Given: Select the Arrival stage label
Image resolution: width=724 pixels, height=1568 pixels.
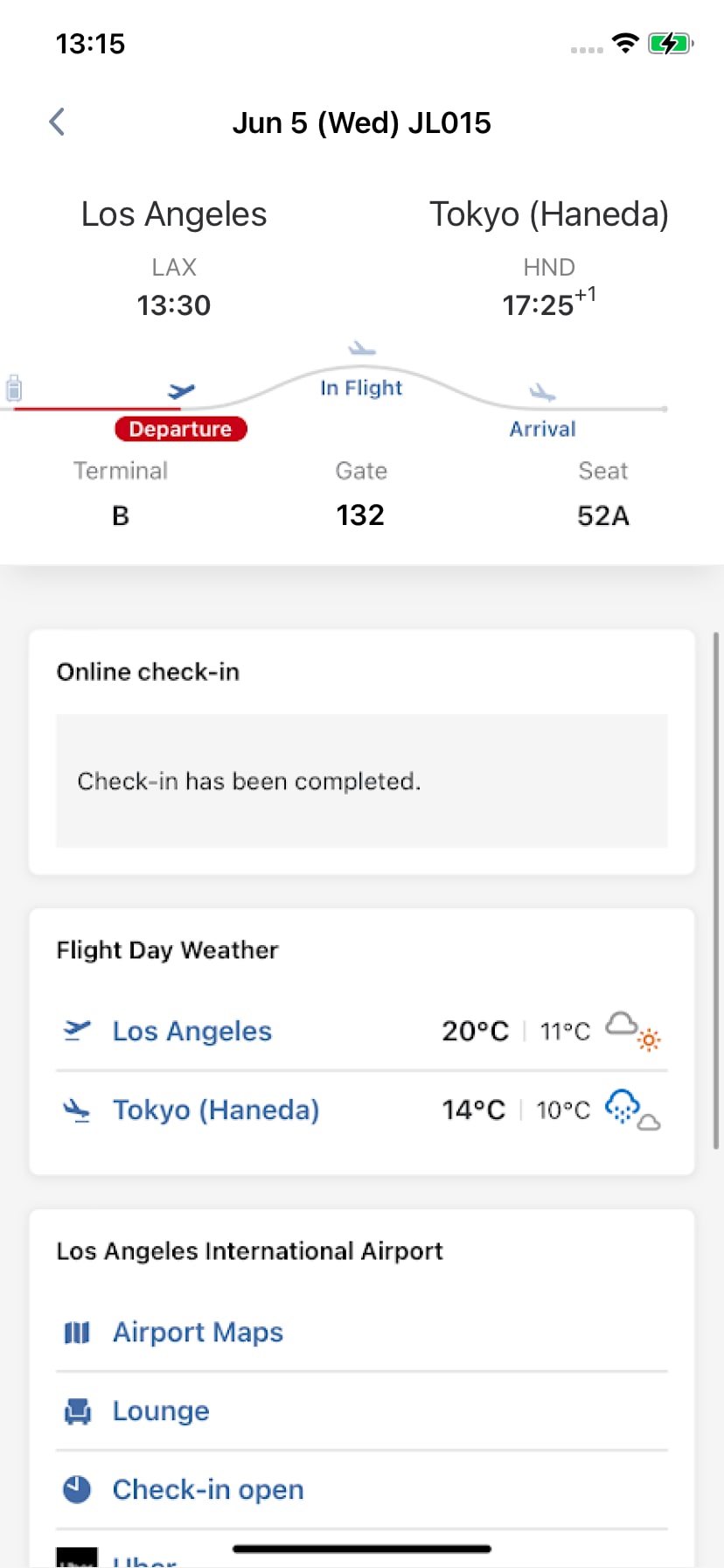Looking at the screenshot, I should click(x=542, y=429).
